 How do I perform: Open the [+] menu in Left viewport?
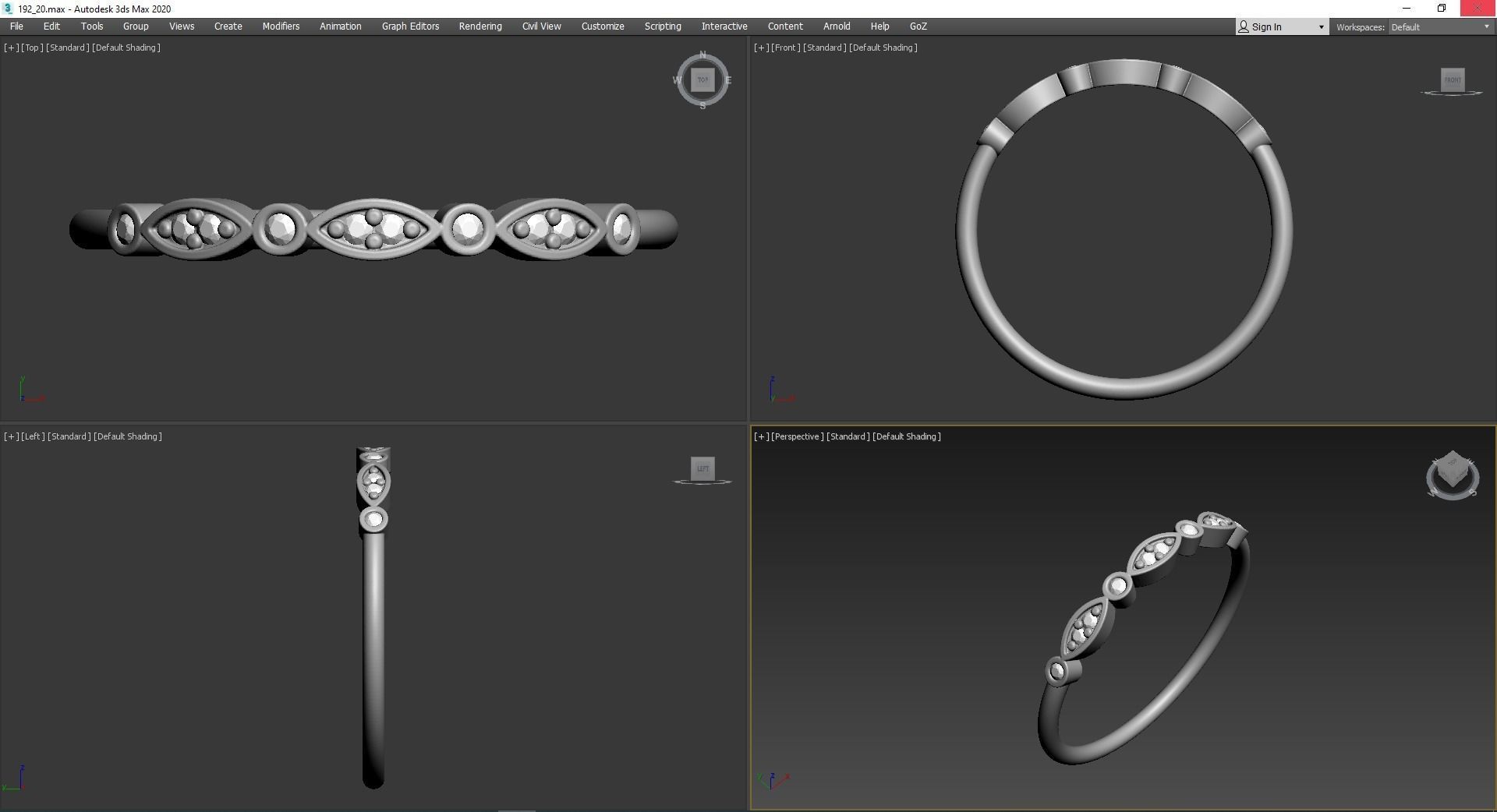11,436
